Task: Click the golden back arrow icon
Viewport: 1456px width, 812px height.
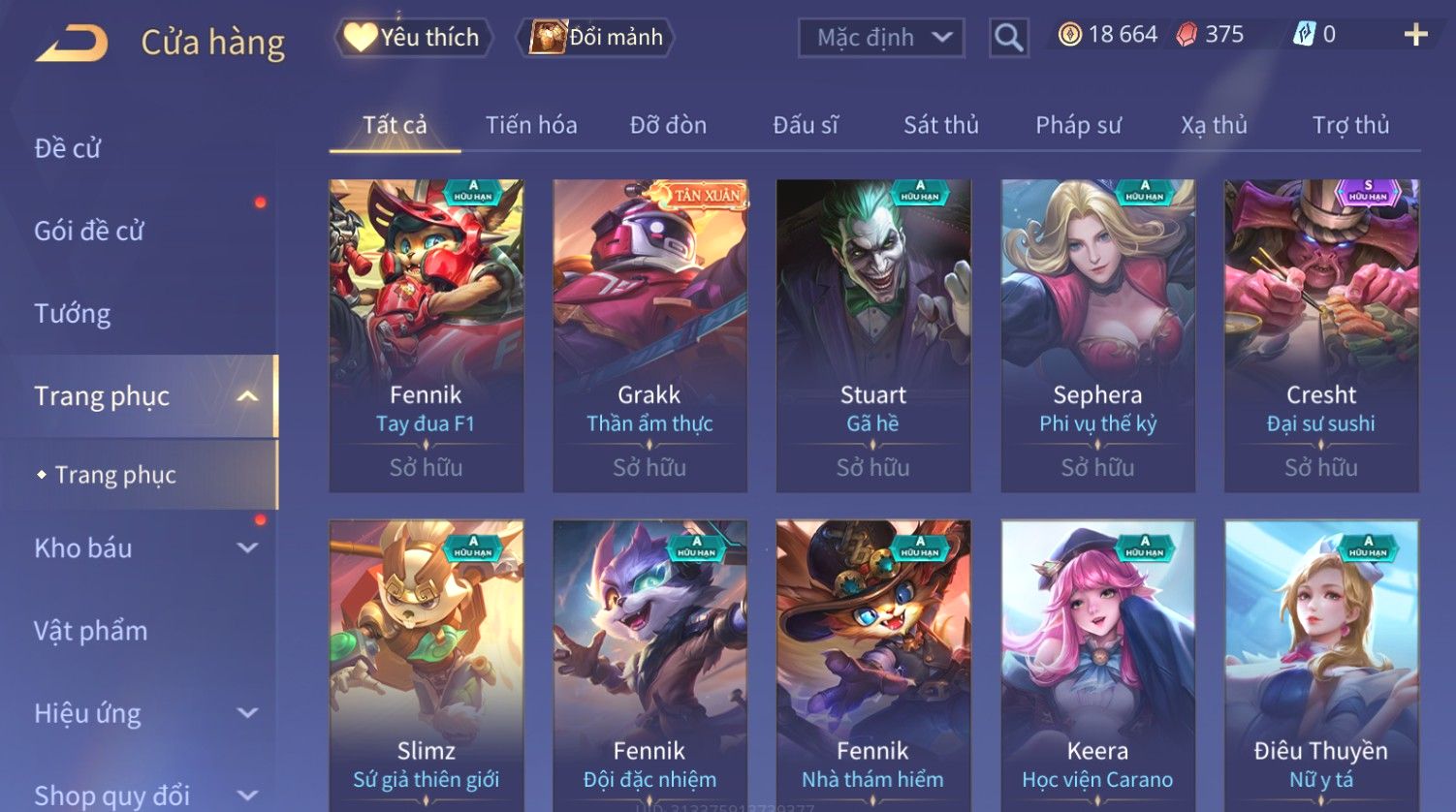Action: 72,43
